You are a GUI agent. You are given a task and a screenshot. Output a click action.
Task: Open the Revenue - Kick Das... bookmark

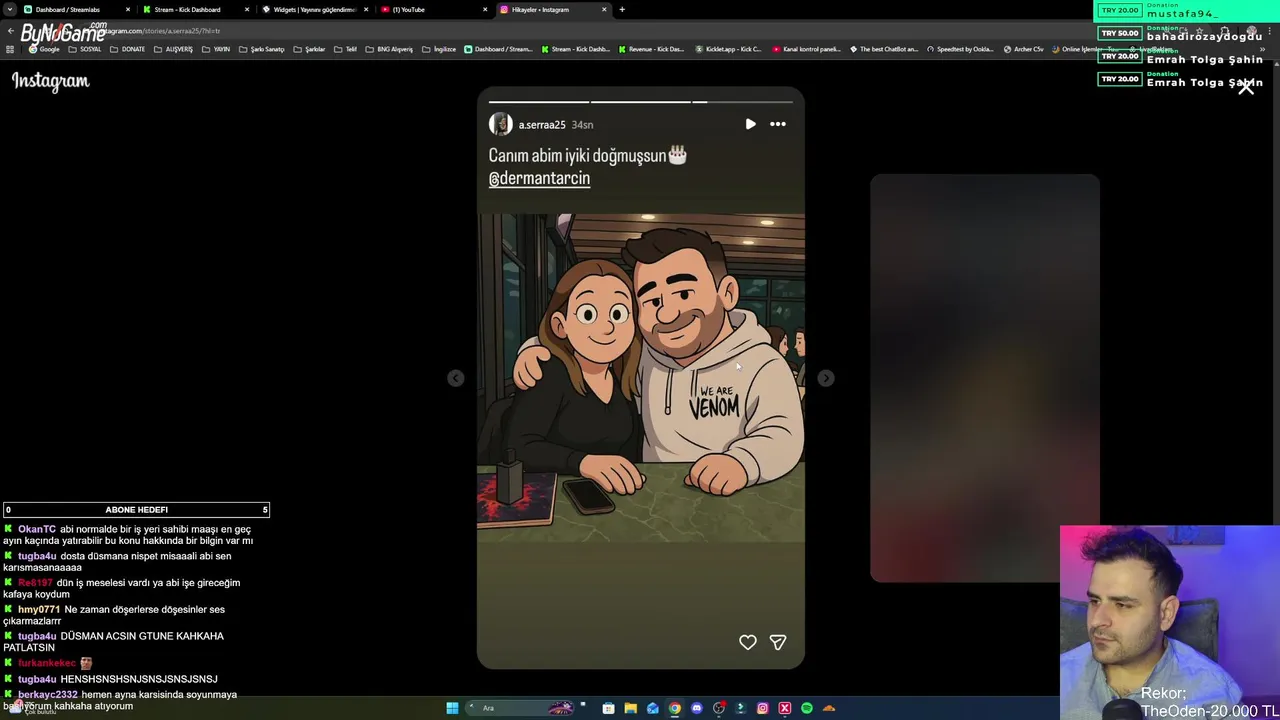[x=652, y=49]
